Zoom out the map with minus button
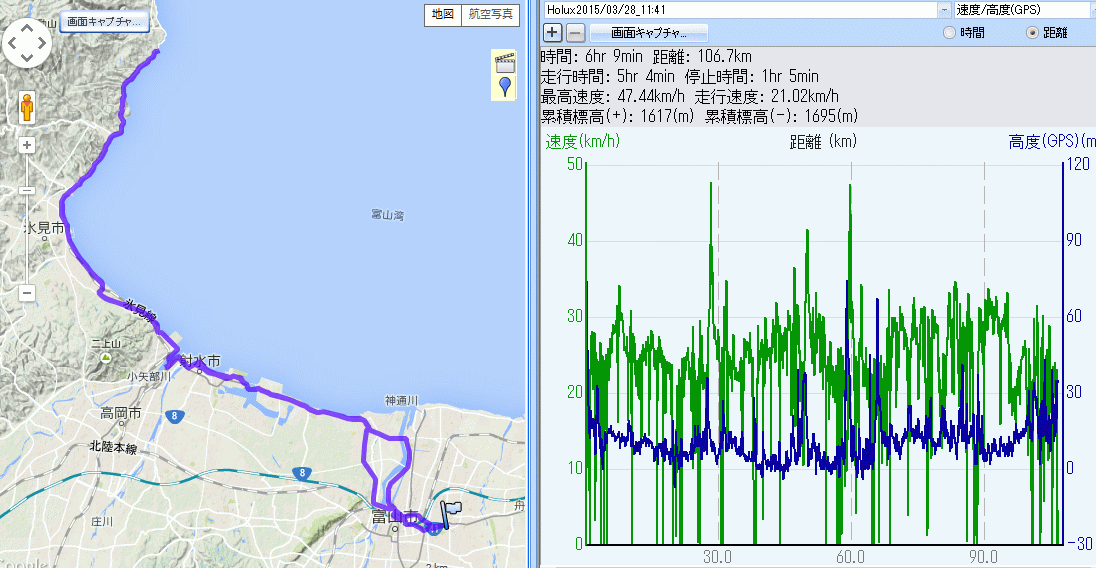The image size is (1096, 568). (27, 293)
